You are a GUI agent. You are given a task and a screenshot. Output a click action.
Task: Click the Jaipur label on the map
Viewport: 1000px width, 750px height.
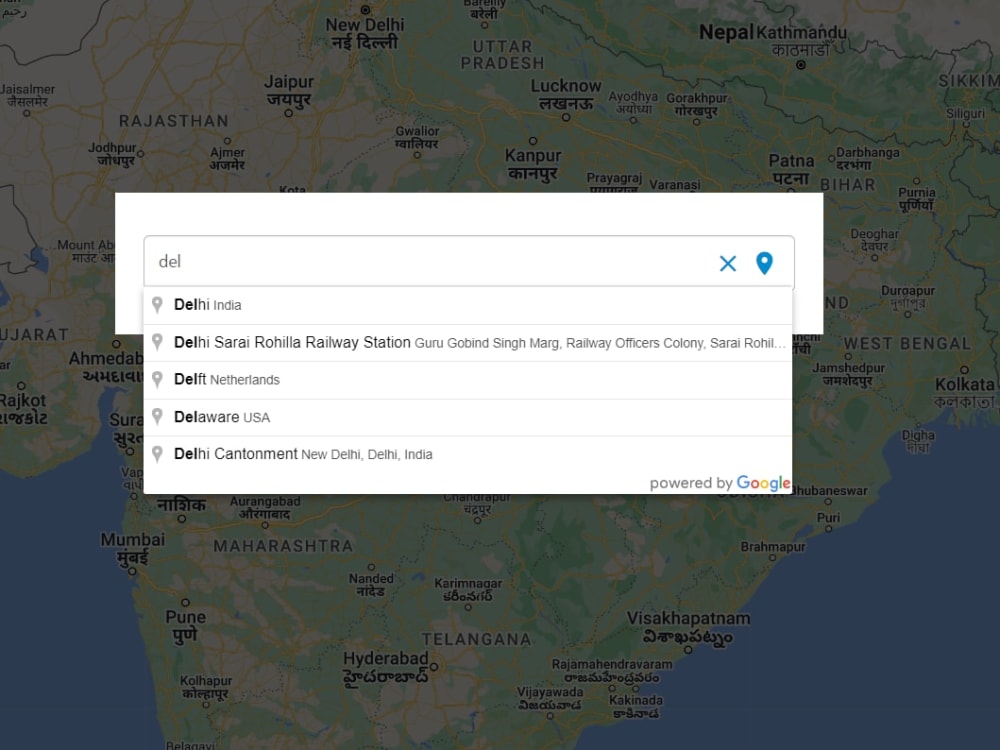(x=289, y=90)
